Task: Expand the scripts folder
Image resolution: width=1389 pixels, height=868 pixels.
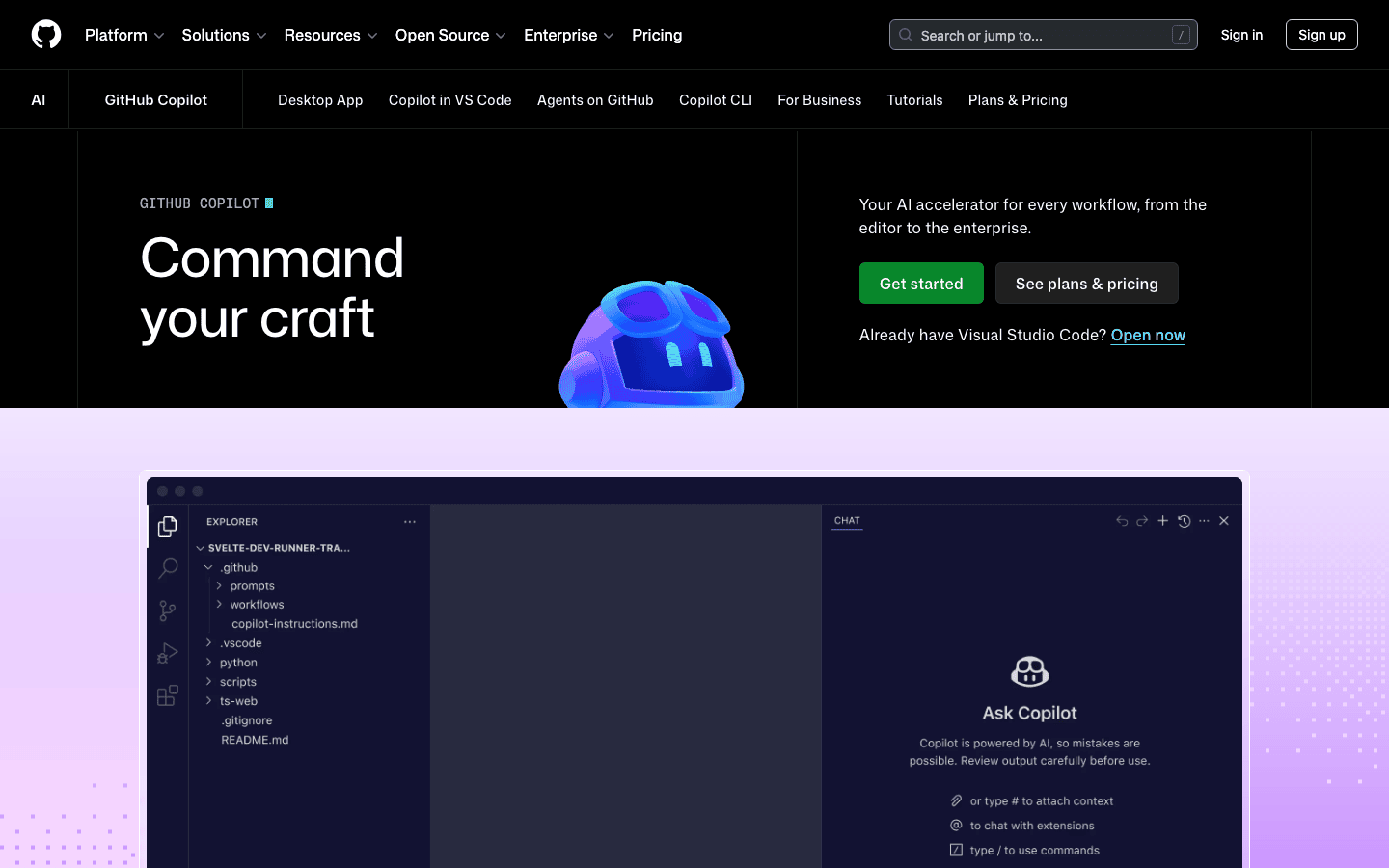Action: (x=208, y=682)
